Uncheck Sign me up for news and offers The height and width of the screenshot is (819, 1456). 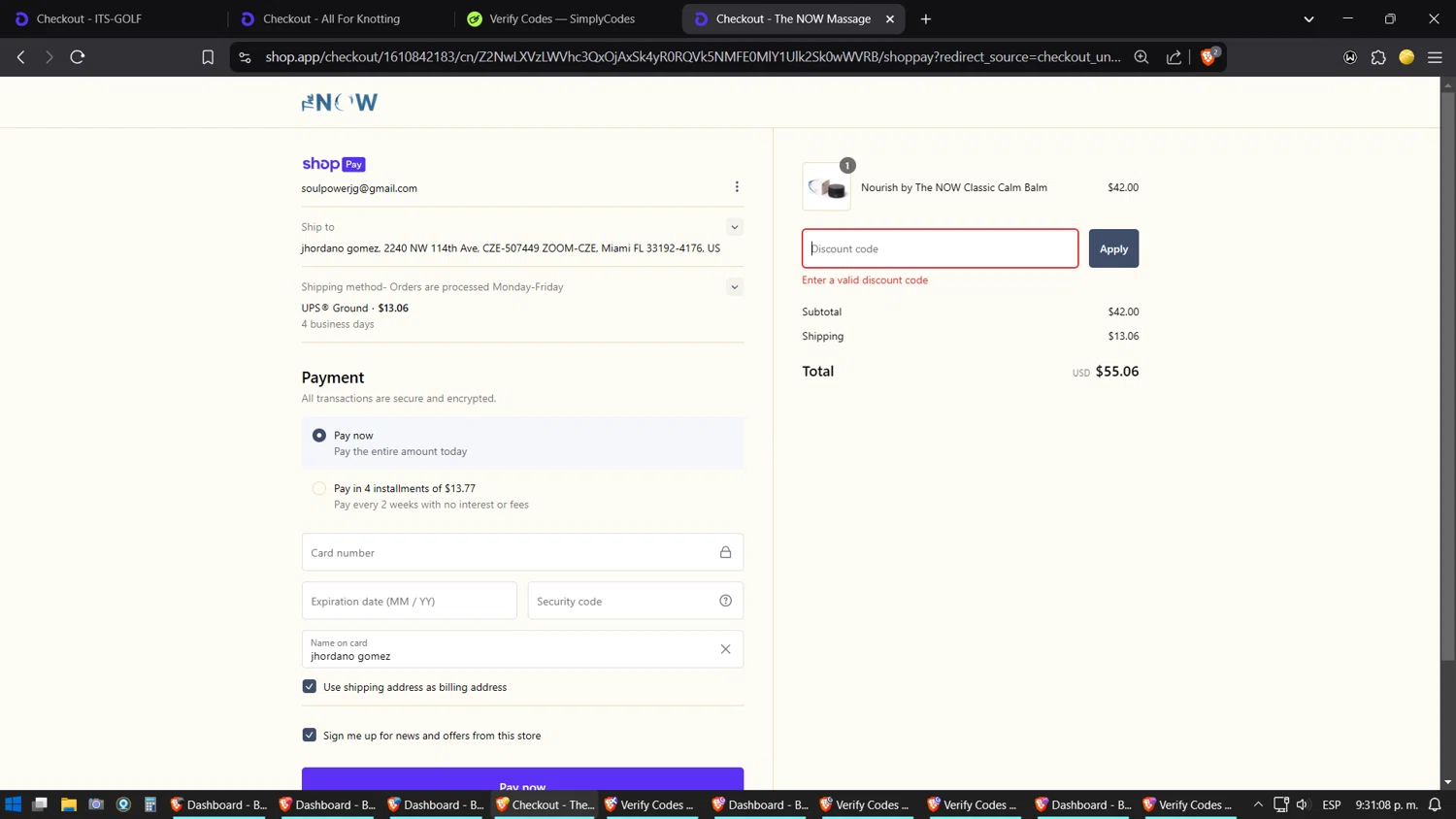pos(310,735)
